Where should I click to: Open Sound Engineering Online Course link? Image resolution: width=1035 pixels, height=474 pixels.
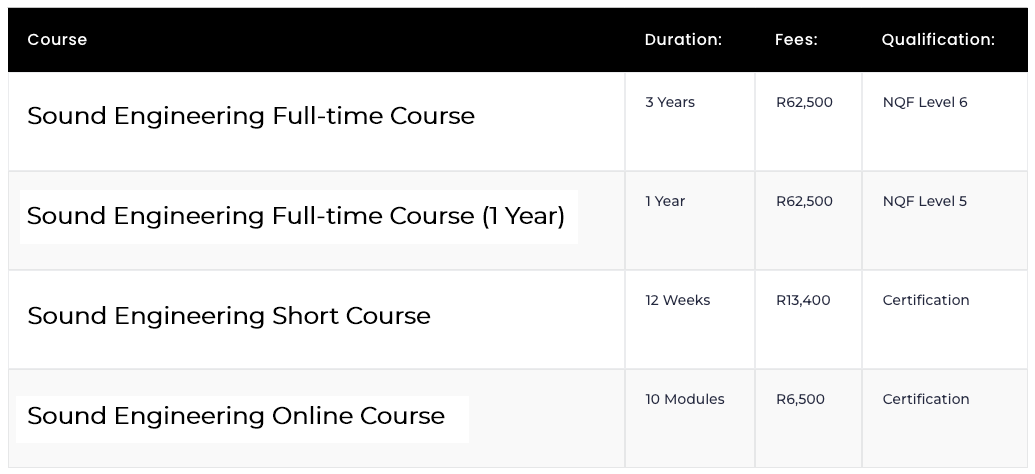[x=236, y=416]
